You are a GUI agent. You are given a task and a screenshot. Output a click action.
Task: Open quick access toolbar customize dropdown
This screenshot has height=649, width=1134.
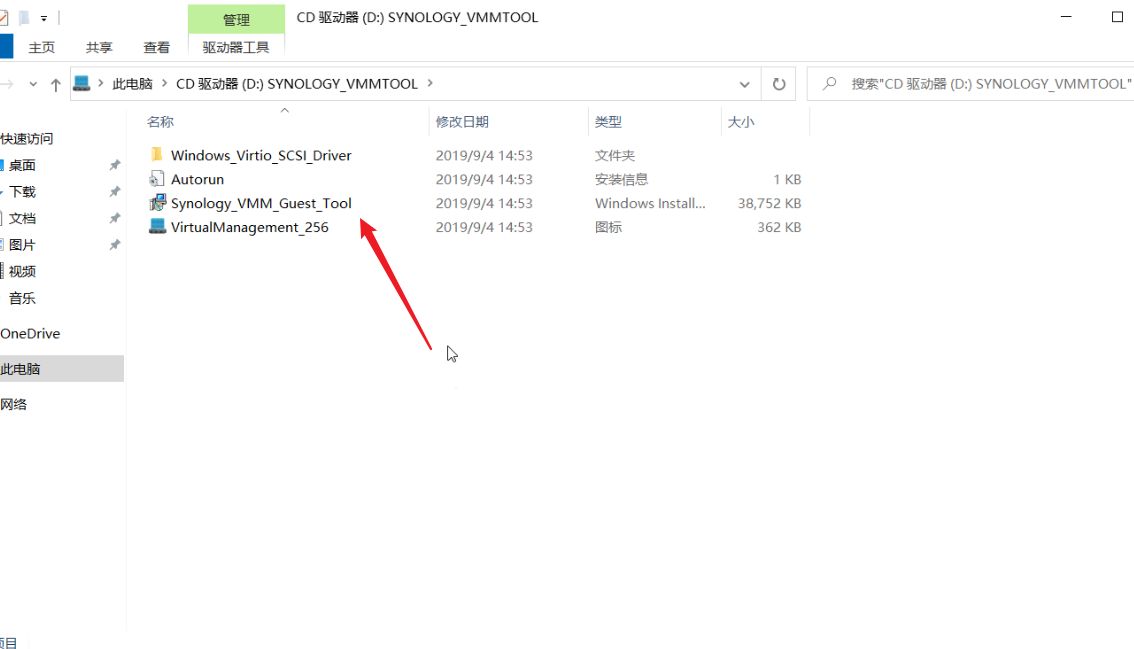pos(43,18)
